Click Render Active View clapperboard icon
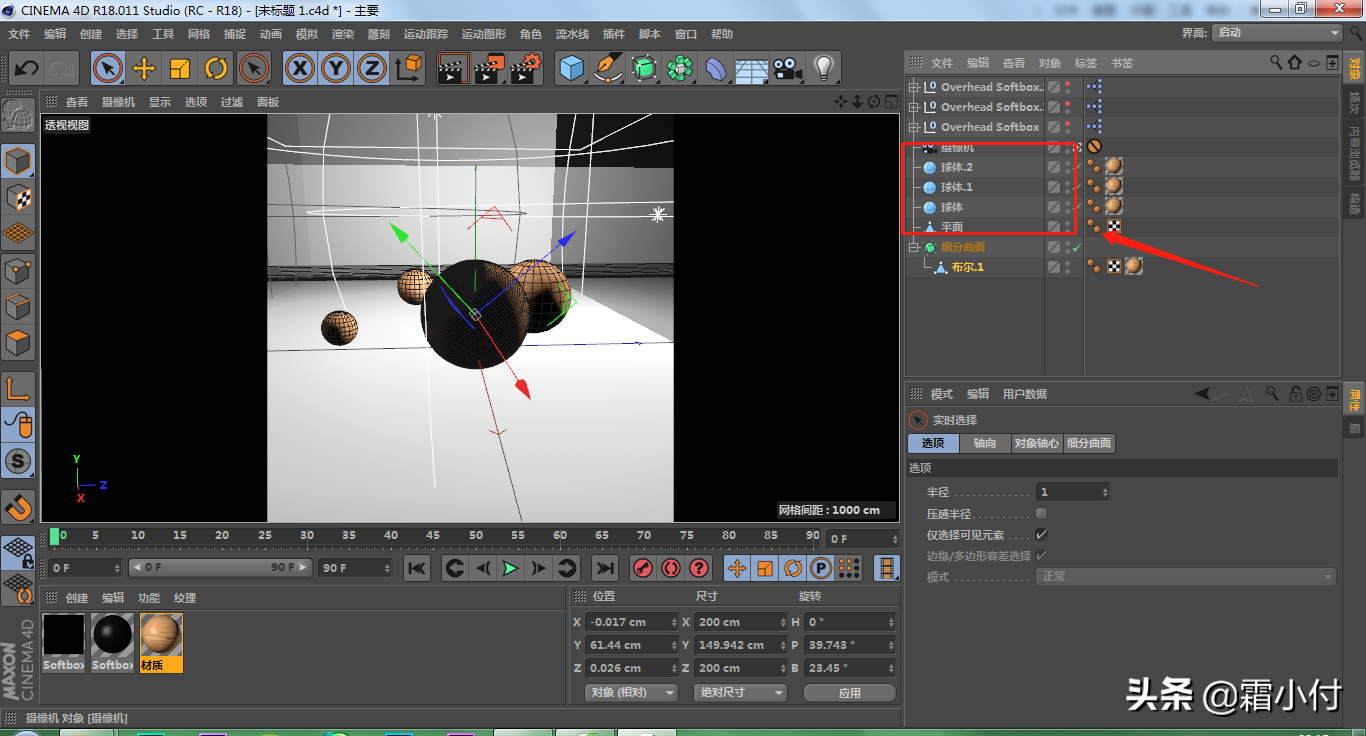 453,68
